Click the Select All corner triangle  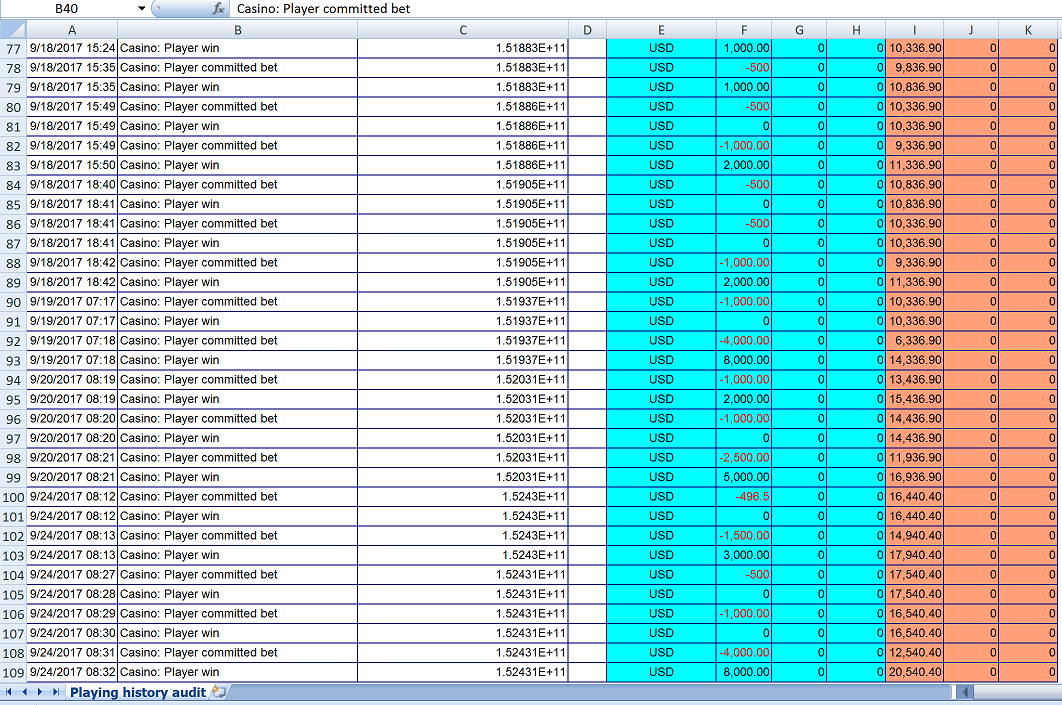(13, 30)
